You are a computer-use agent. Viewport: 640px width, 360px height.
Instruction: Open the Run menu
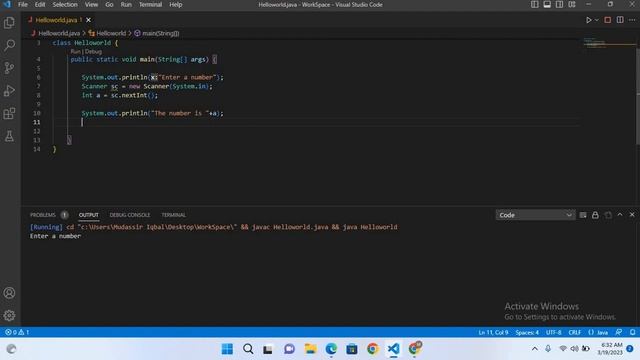(x=126, y=4)
